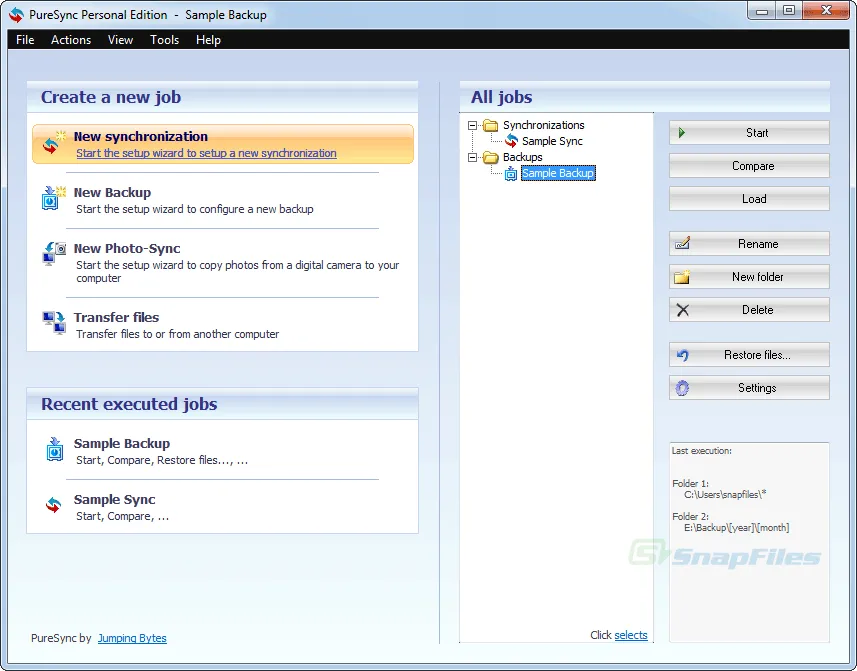Open the Help menu
This screenshot has height=671, width=857.
tap(208, 40)
